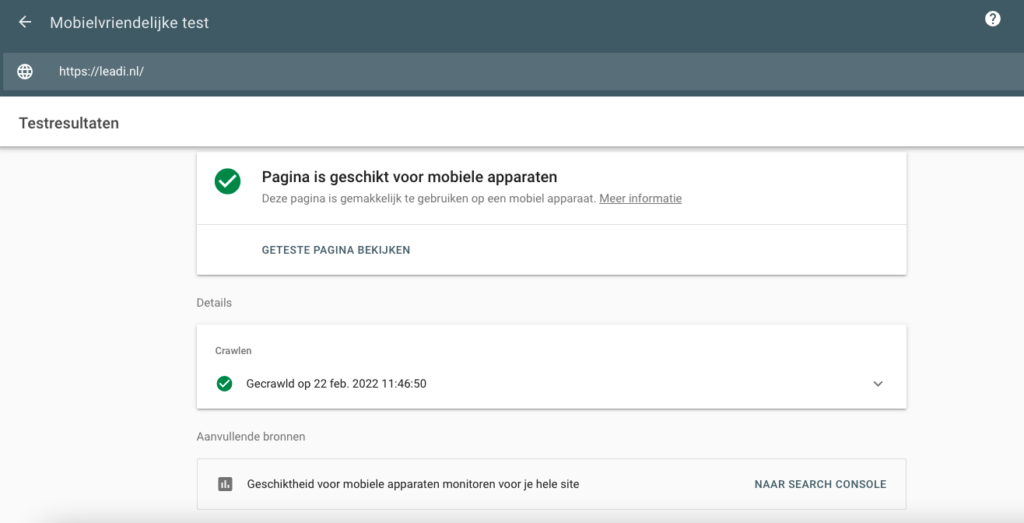The width and height of the screenshot is (1024, 523).
Task: Click the large green mobile-friendly checkmark
Action: point(227,182)
